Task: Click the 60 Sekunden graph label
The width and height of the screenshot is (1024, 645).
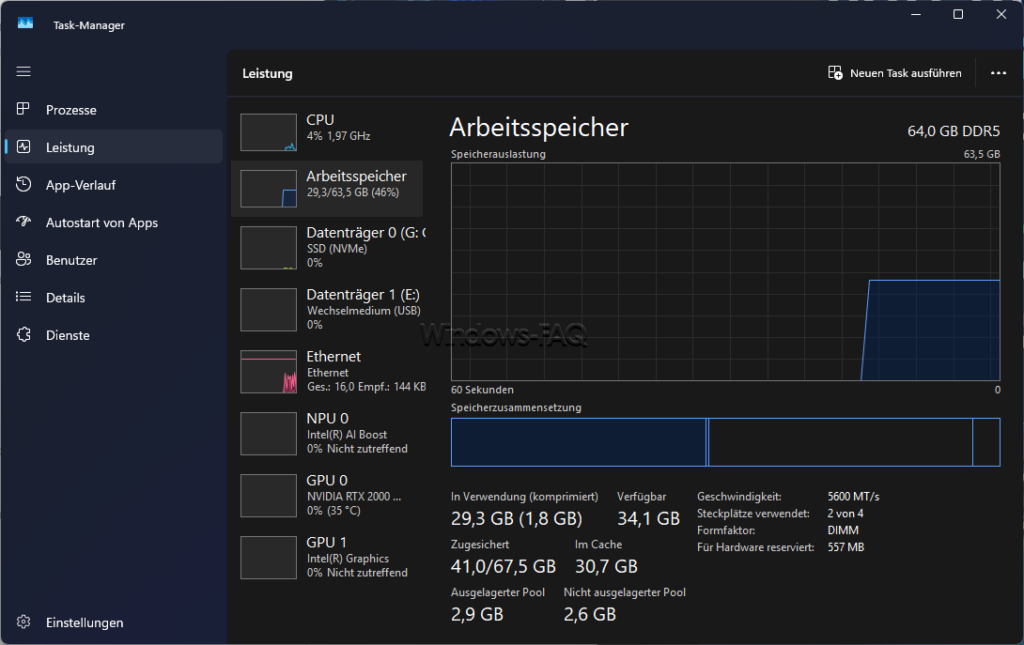Action: [482, 390]
